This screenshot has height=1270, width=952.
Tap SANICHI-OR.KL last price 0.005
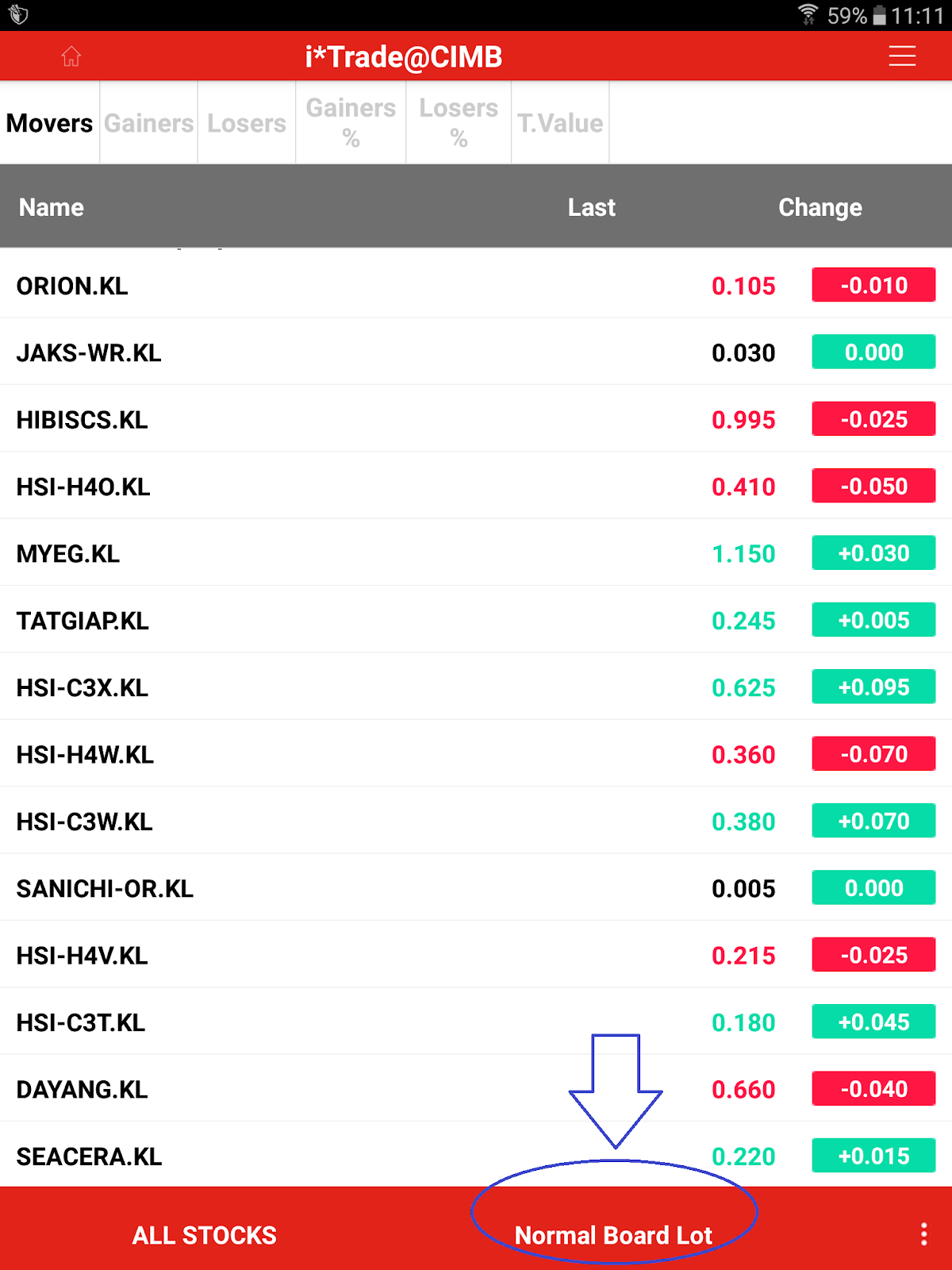click(743, 888)
